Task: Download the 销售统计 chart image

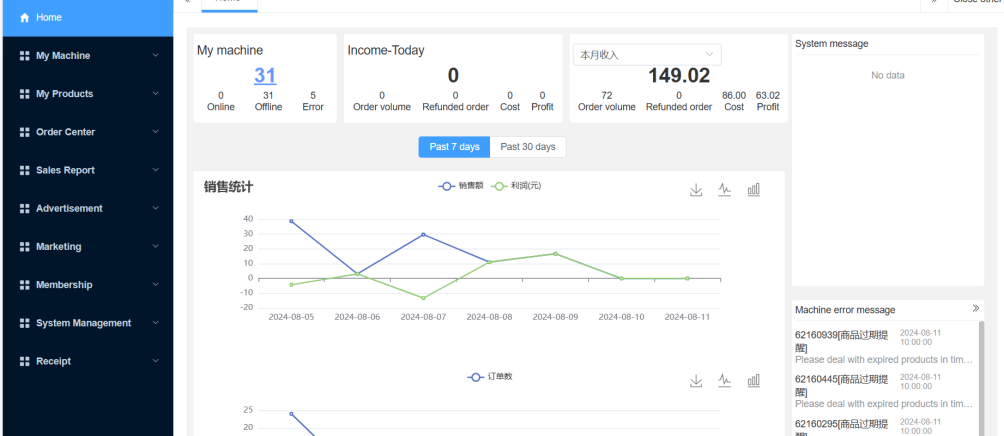Action: click(696, 190)
